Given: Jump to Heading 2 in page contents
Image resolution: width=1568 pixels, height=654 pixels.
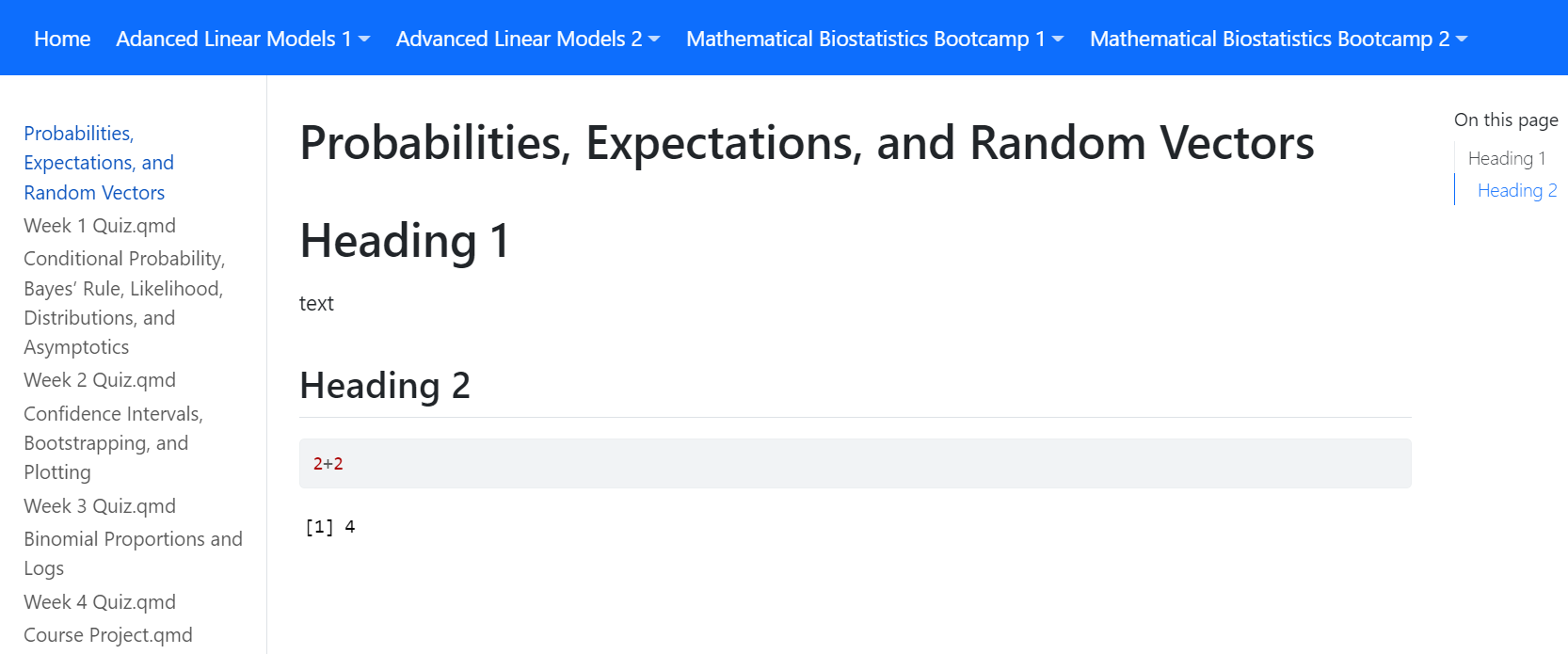Looking at the screenshot, I should pyautogui.click(x=1516, y=190).
